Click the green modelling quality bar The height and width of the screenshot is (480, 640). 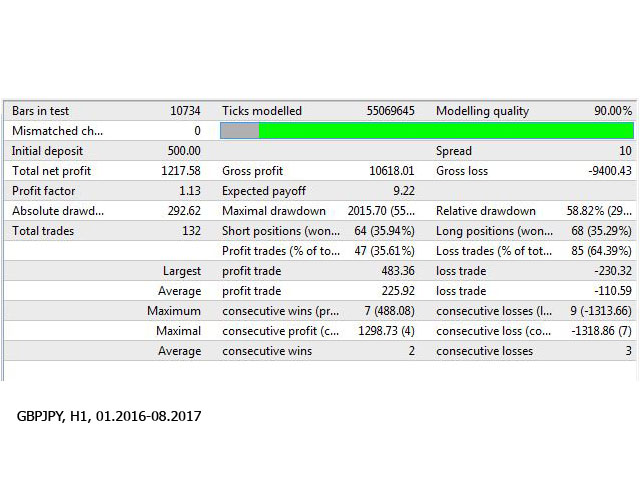click(445, 131)
